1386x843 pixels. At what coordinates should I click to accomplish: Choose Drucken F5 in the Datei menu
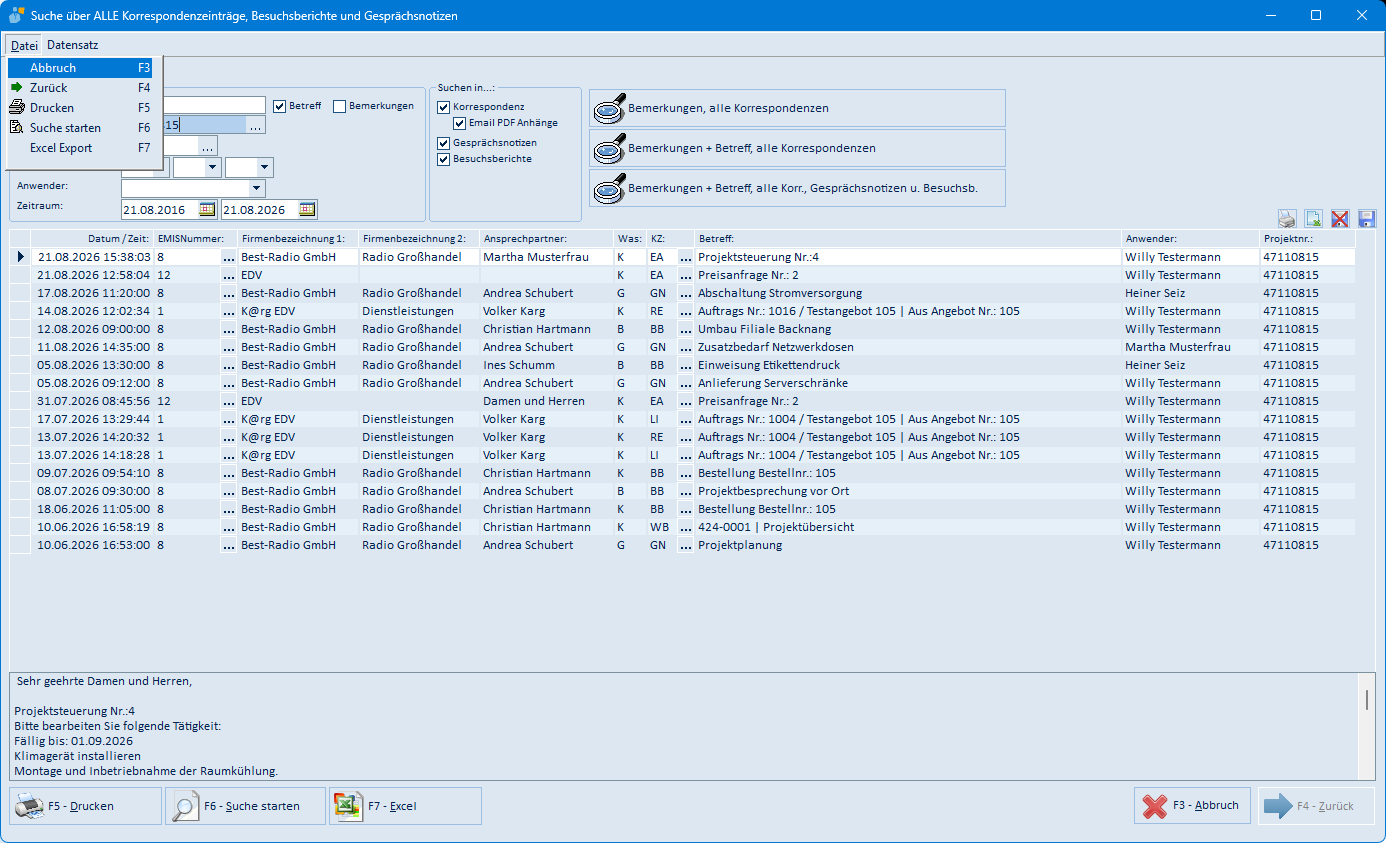tap(80, 108)
